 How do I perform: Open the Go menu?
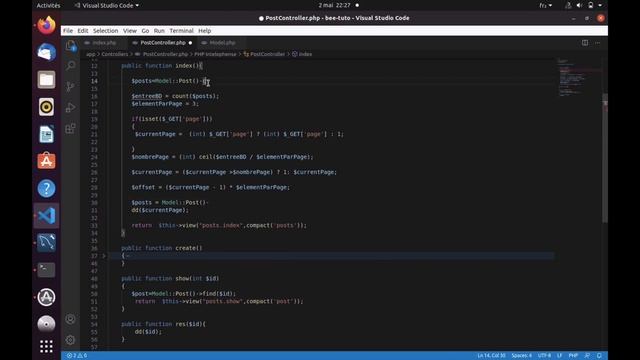click(x=145, y=31)
